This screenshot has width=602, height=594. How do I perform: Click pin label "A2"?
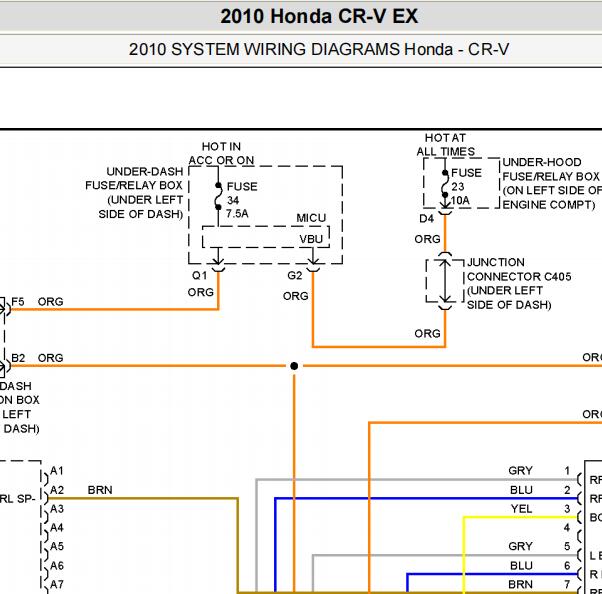click(x=57, y=490)
